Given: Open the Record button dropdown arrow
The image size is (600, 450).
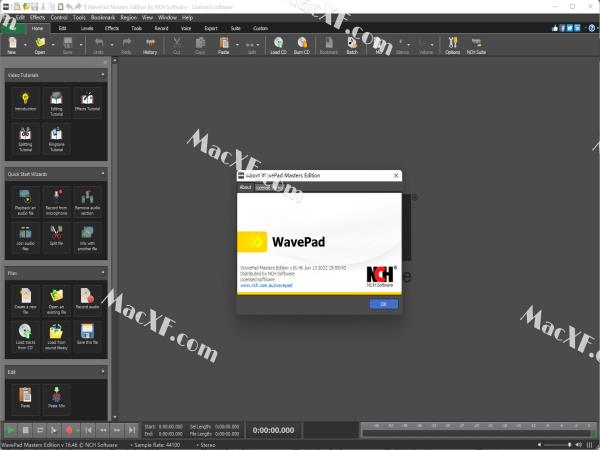Looking at the screenshot, I should pos(78,430).
